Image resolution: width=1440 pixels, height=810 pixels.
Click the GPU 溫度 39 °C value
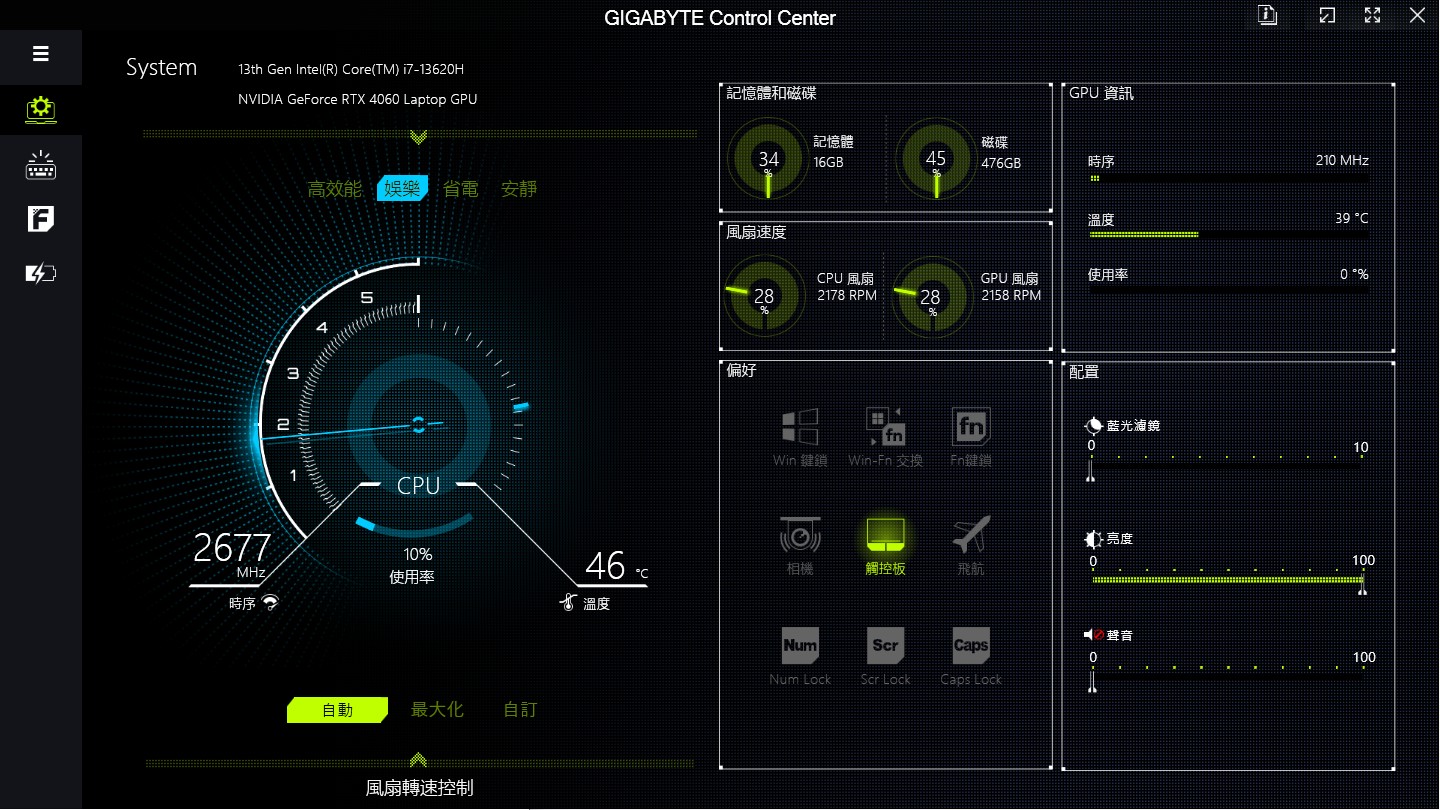[x=1351, y=218]
